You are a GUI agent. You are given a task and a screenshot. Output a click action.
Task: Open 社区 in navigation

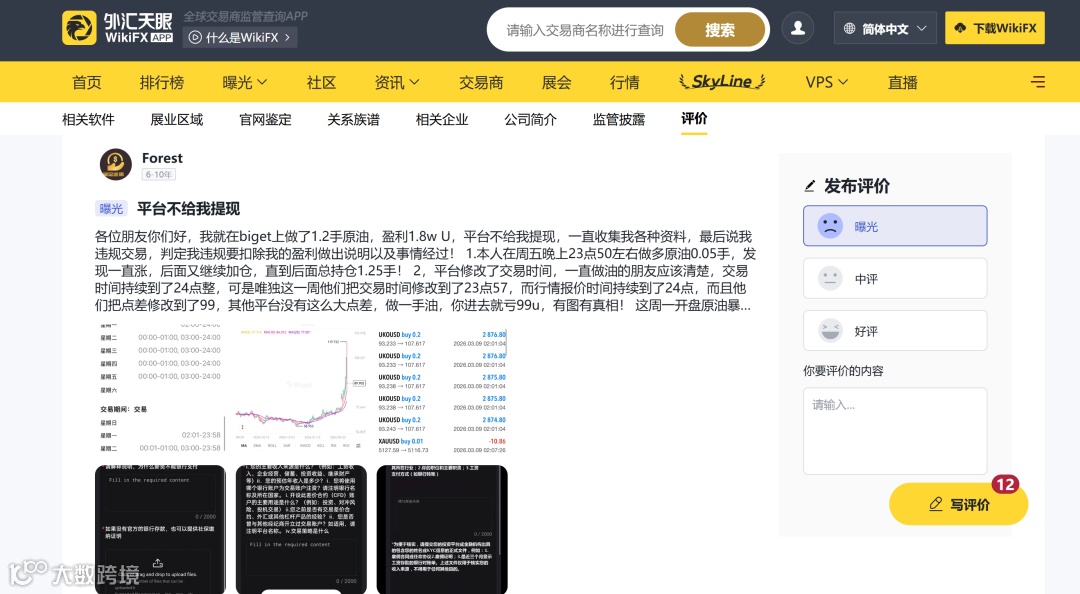(x=321, y=82)
